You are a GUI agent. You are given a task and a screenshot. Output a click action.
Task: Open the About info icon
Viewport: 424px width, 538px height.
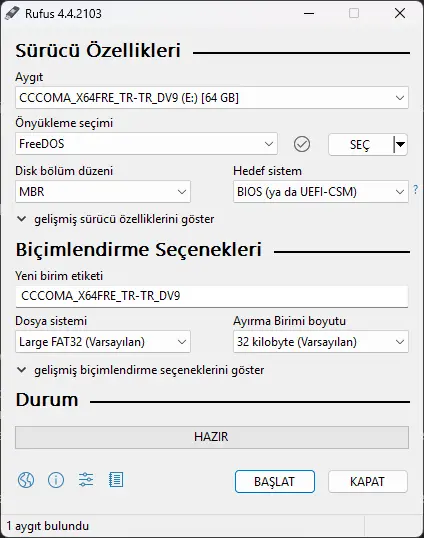(56, 480)
